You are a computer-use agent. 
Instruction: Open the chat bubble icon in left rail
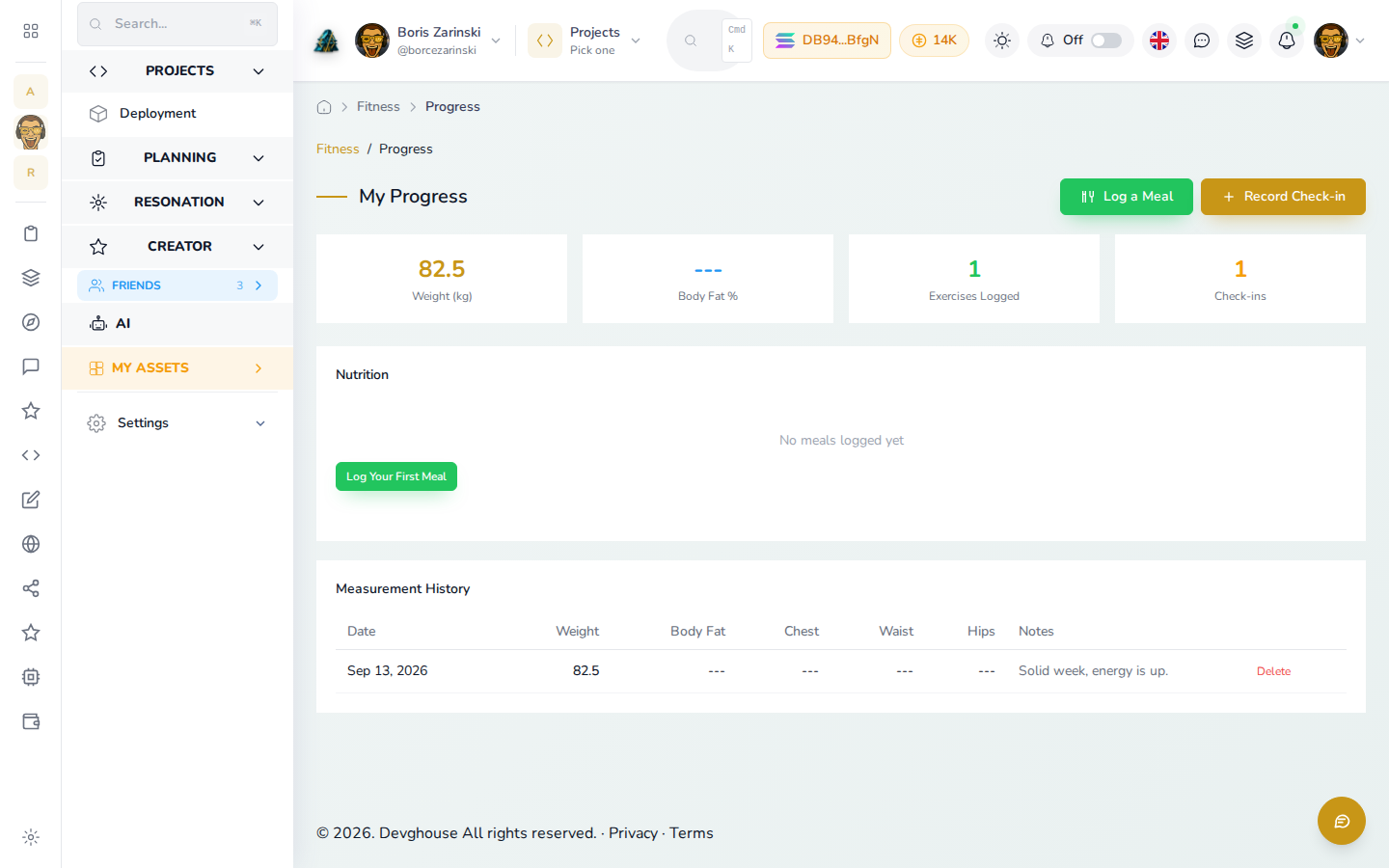click(31, 366)
